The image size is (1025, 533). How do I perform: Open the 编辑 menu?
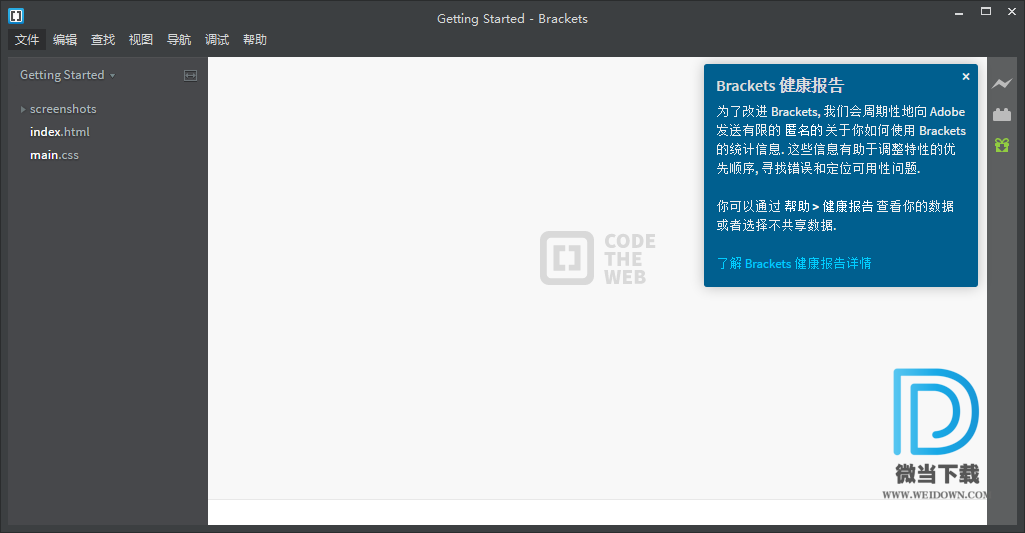coord(65,40)
